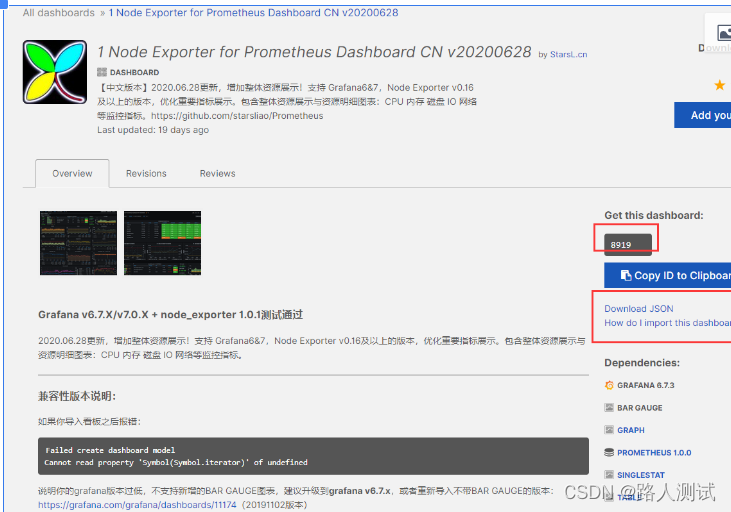This screenshot has width=731, height=512.
Task: Go back to All dashboards breadcrumb
Action: [59, 13]
